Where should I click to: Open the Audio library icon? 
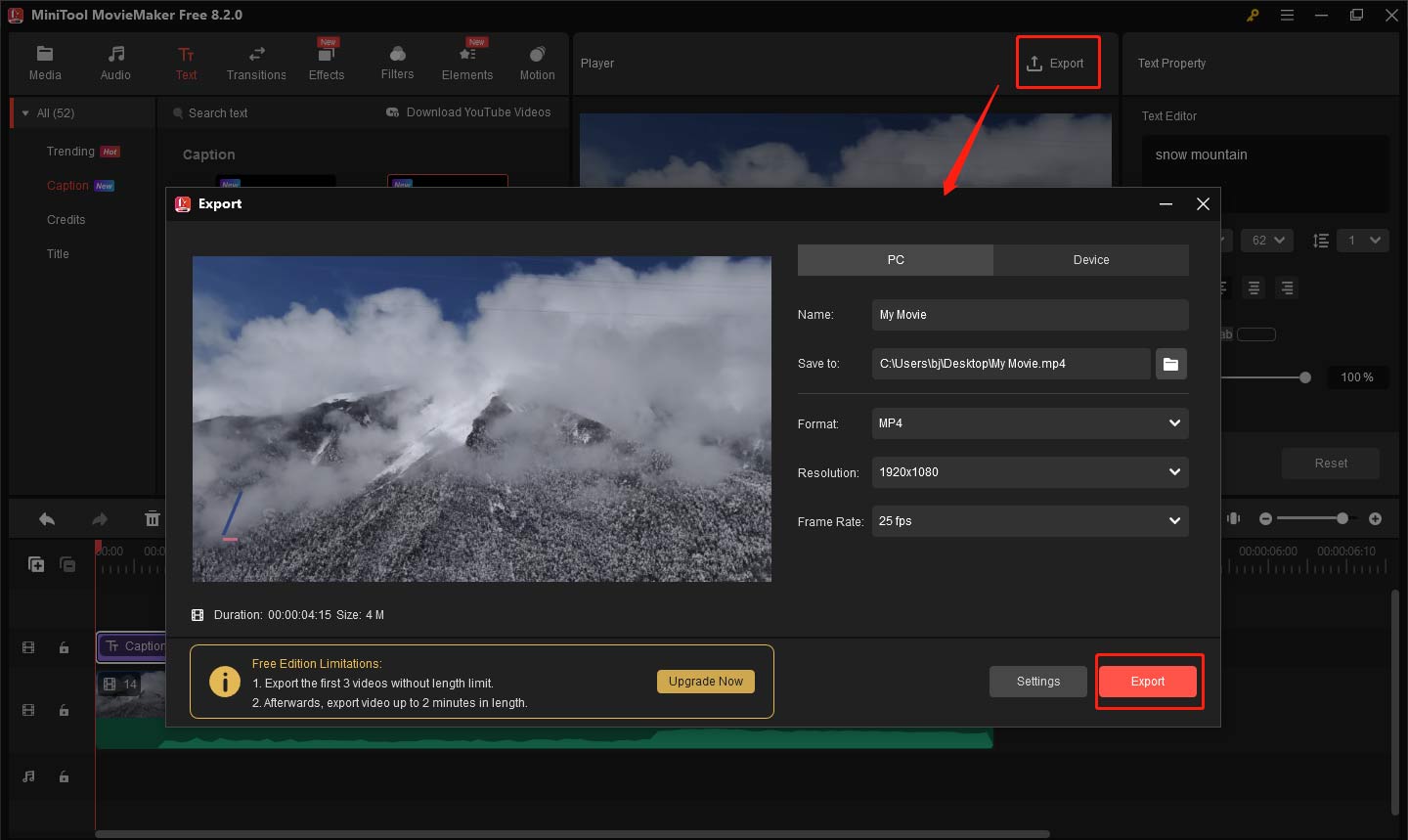(115, 63)
